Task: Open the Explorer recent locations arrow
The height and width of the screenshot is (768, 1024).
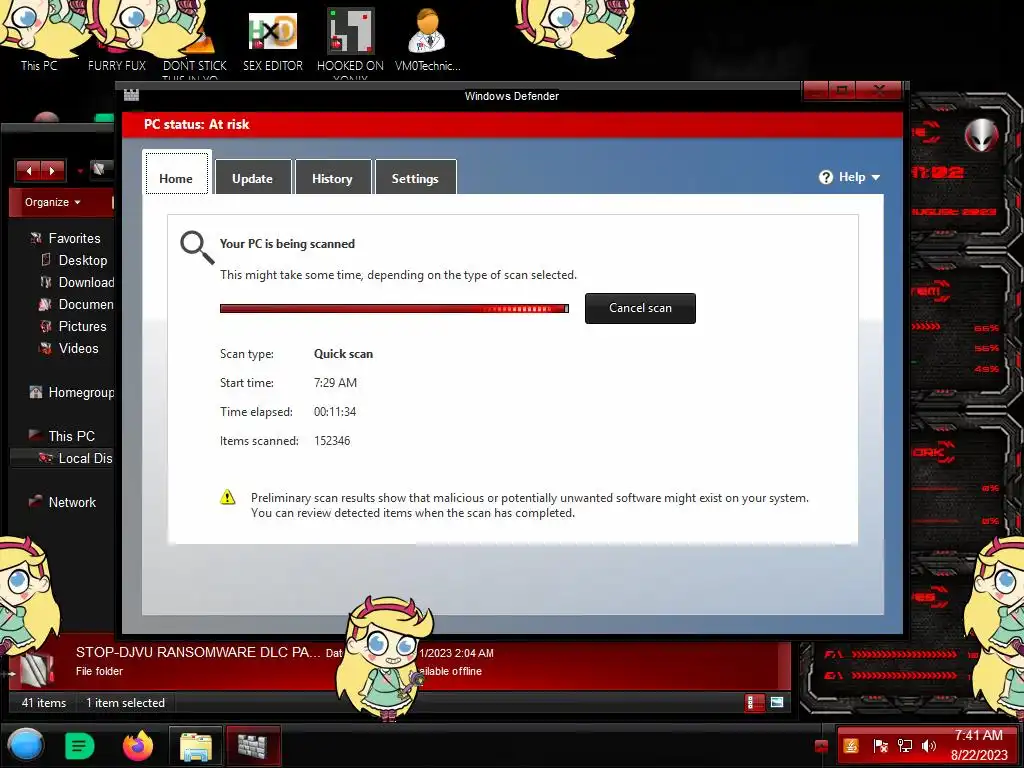Action: (x=80, y=171)
